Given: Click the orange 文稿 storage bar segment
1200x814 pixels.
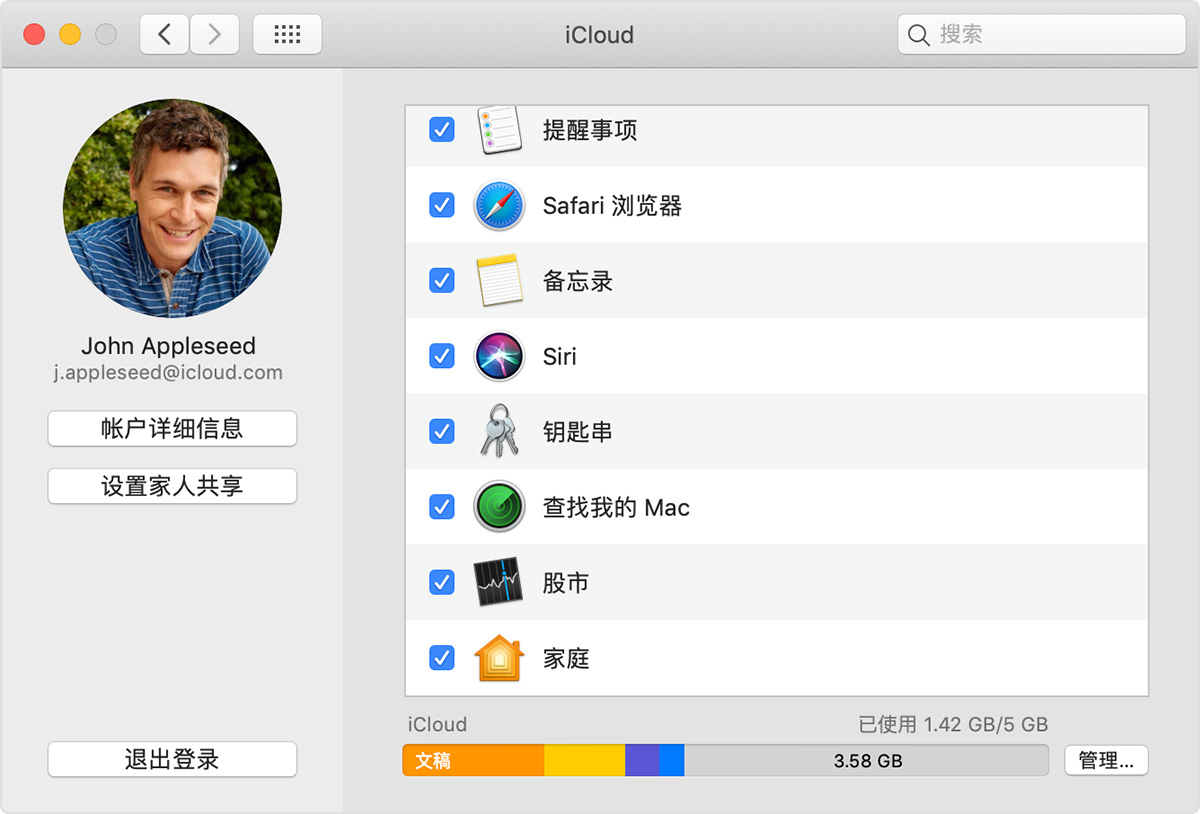Looking at the screenshot, I should (473, 760).
